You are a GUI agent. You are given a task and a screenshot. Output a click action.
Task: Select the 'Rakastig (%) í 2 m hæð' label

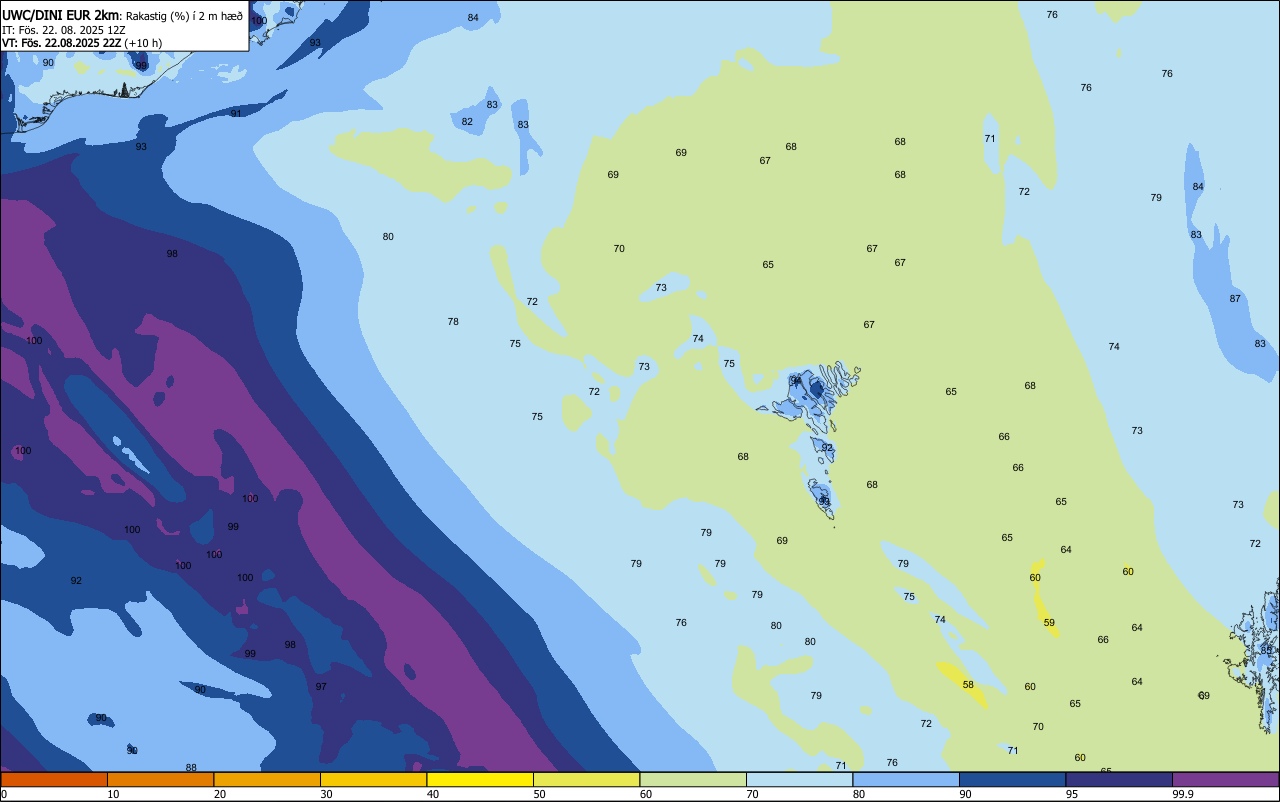click(184, 15)
